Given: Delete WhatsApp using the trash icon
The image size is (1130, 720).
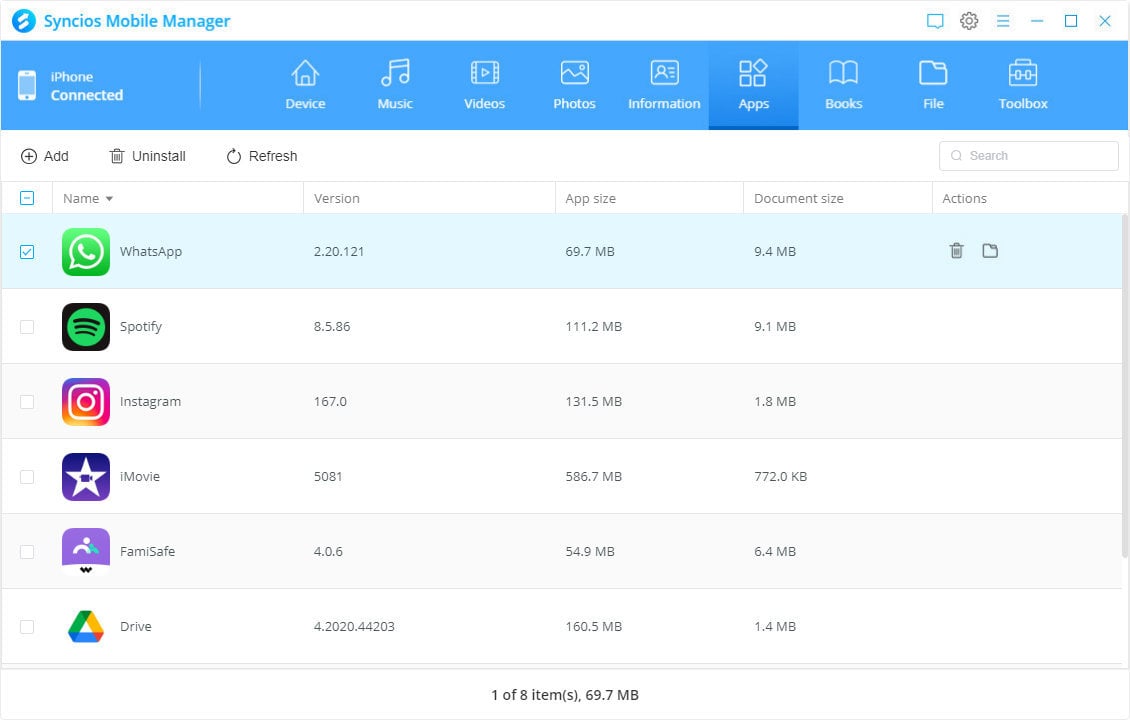Looking at the screenshot, I should 956,251.
